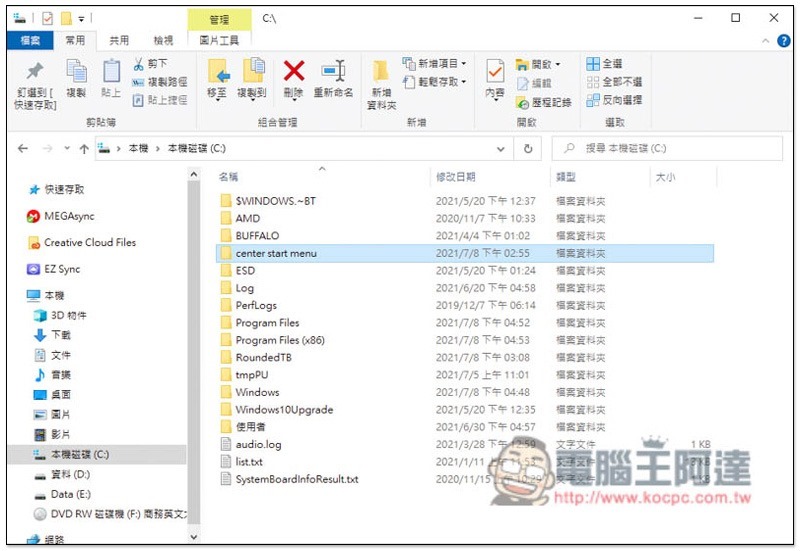
Task: Click the New Folder (新增資料夾) icon
Action: click(382, 71)
